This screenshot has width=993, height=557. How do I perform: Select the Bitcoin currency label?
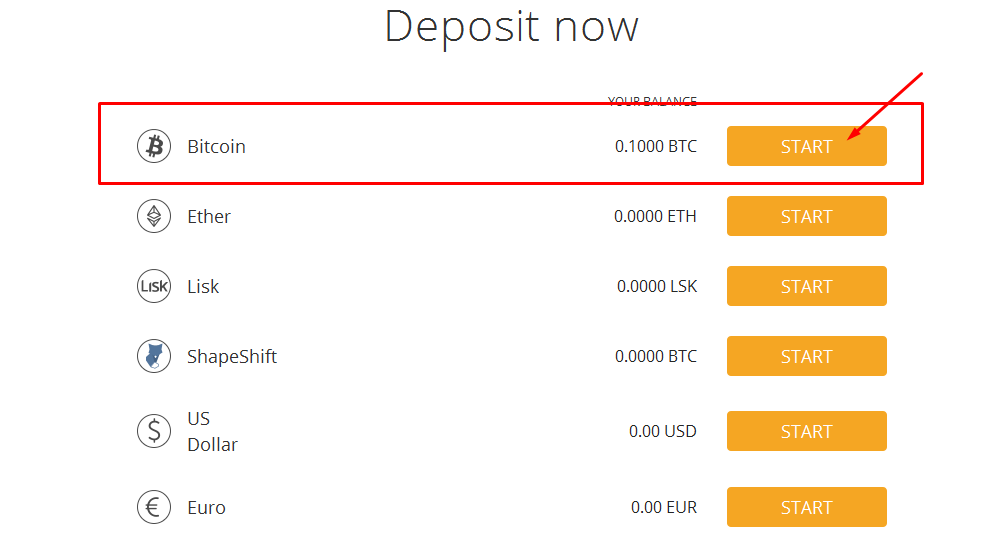[x=216, y=146]
